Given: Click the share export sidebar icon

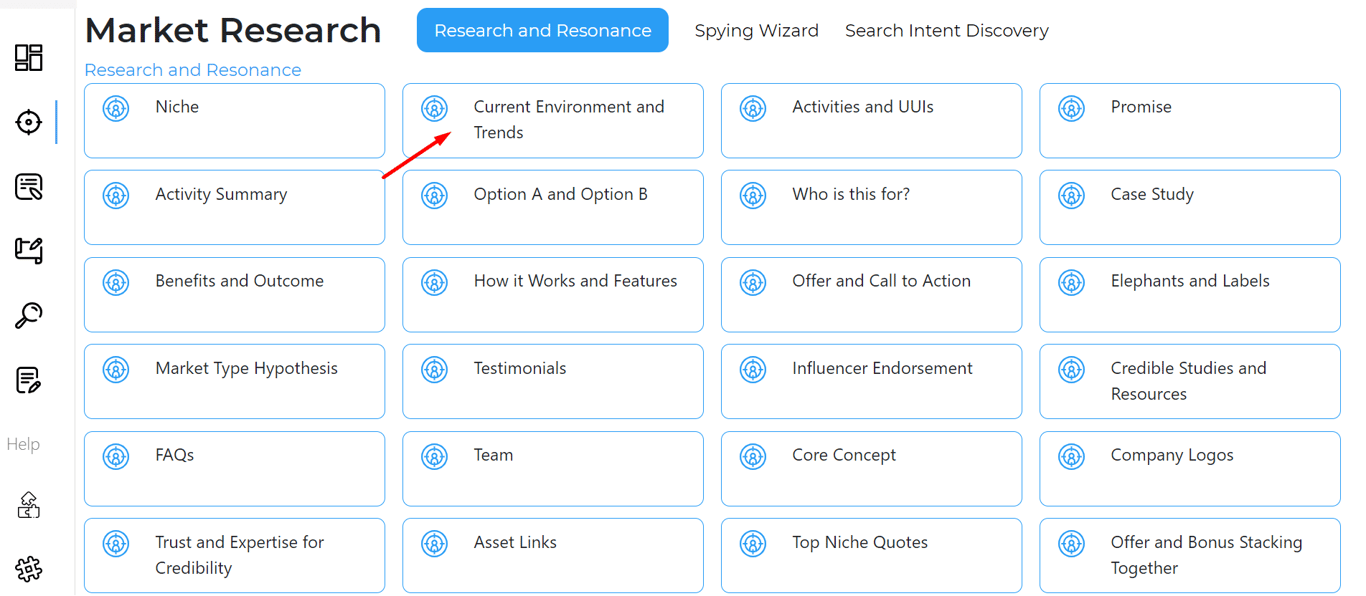Looking at the screenshot, I should [x=29, y=505].
